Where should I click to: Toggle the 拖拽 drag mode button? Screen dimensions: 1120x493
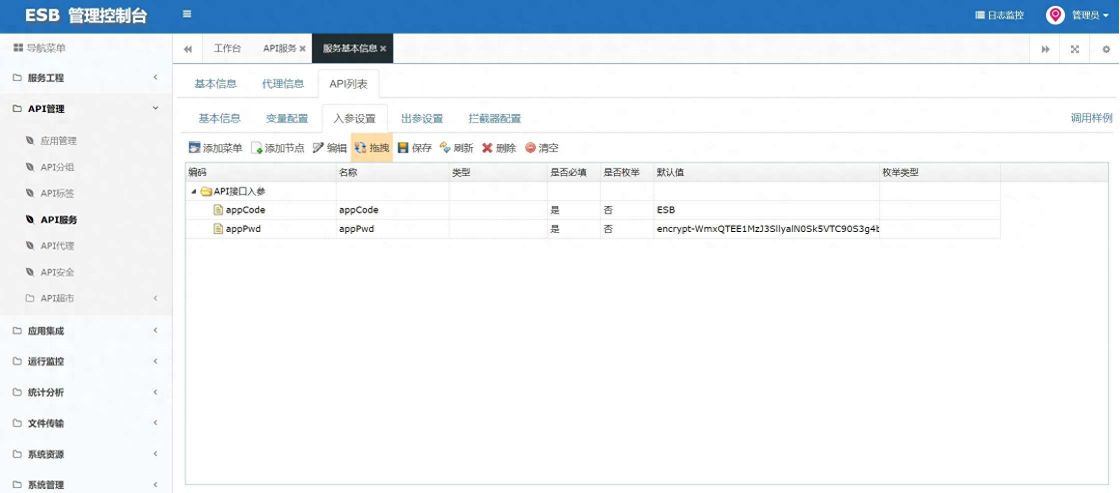click(371, 148)
